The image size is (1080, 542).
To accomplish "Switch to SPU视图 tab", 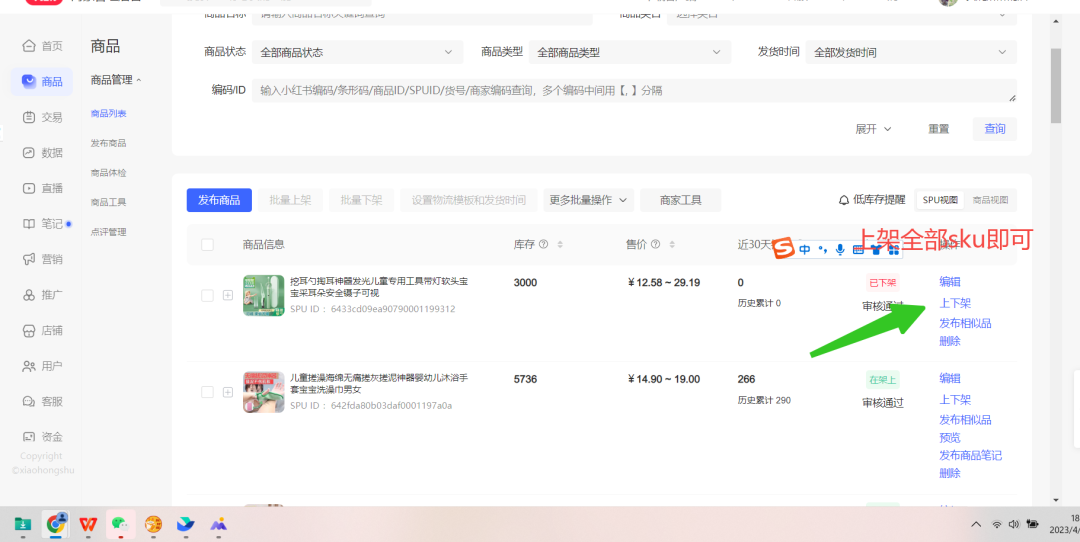I will pos(940,200).
